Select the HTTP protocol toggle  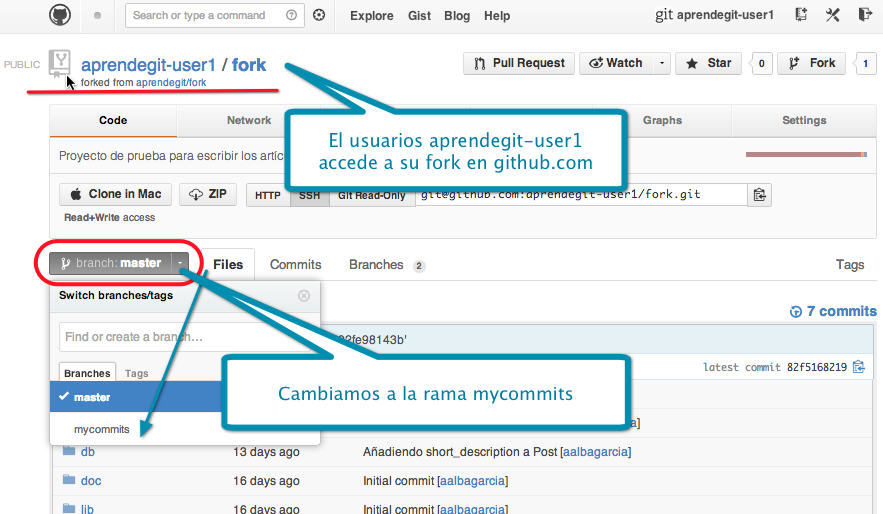(268, 195)
